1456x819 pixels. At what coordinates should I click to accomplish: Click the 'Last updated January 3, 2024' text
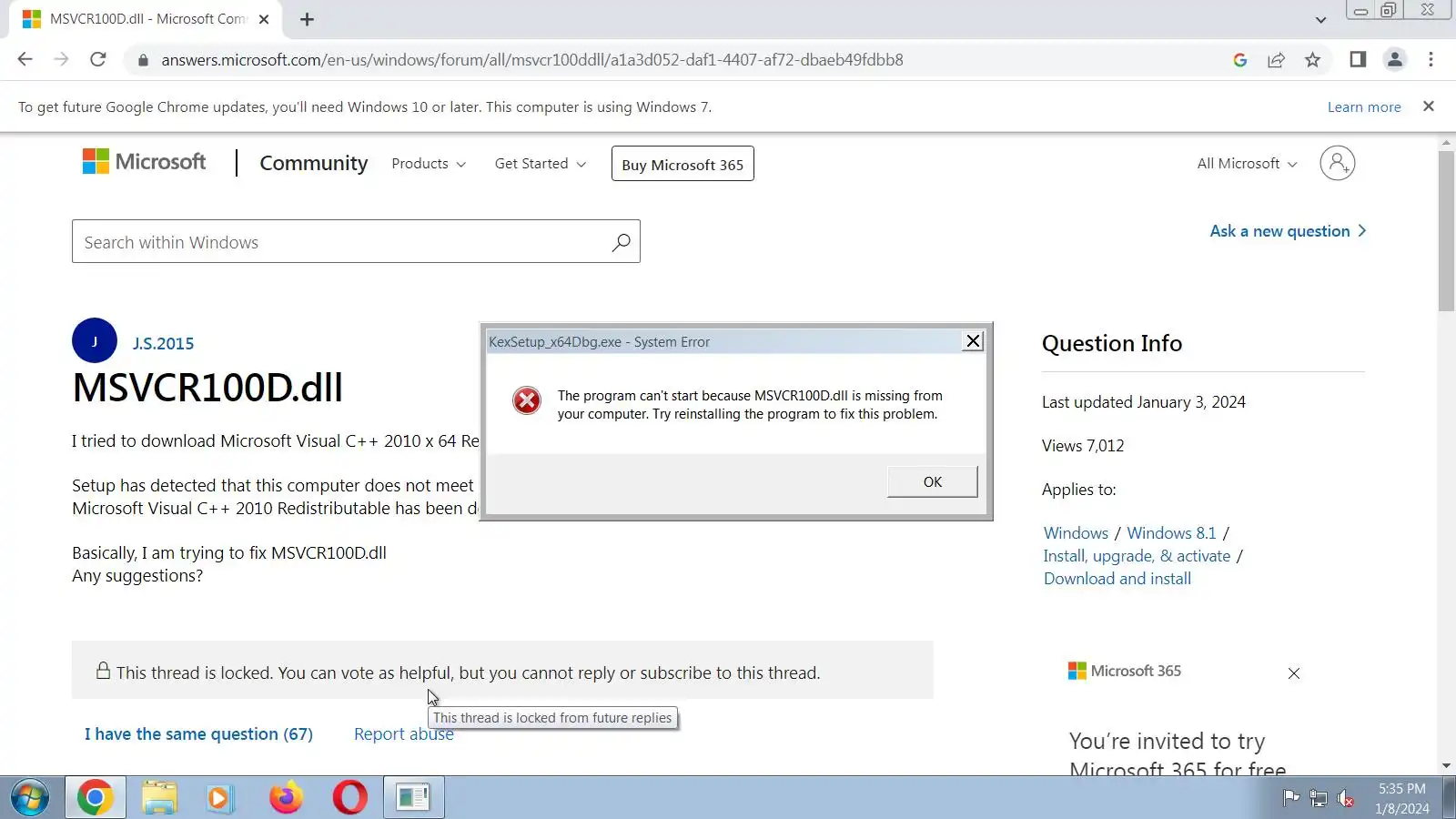tap(1144, 402)
